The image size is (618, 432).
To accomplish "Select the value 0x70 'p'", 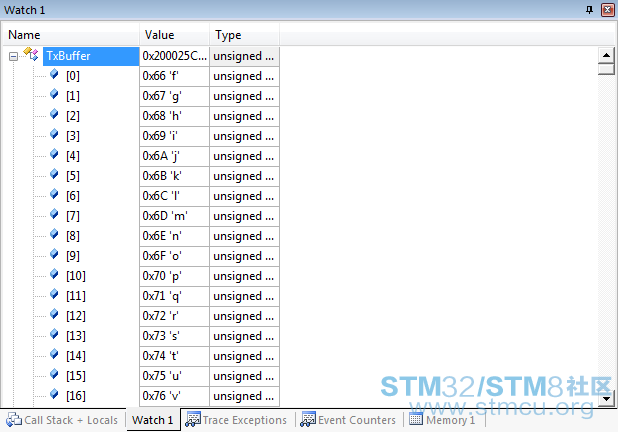I will [x=174, y=276].
